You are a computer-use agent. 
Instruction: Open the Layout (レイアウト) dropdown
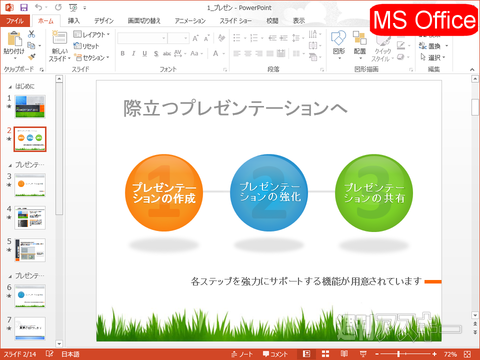(x=91, y=34)
